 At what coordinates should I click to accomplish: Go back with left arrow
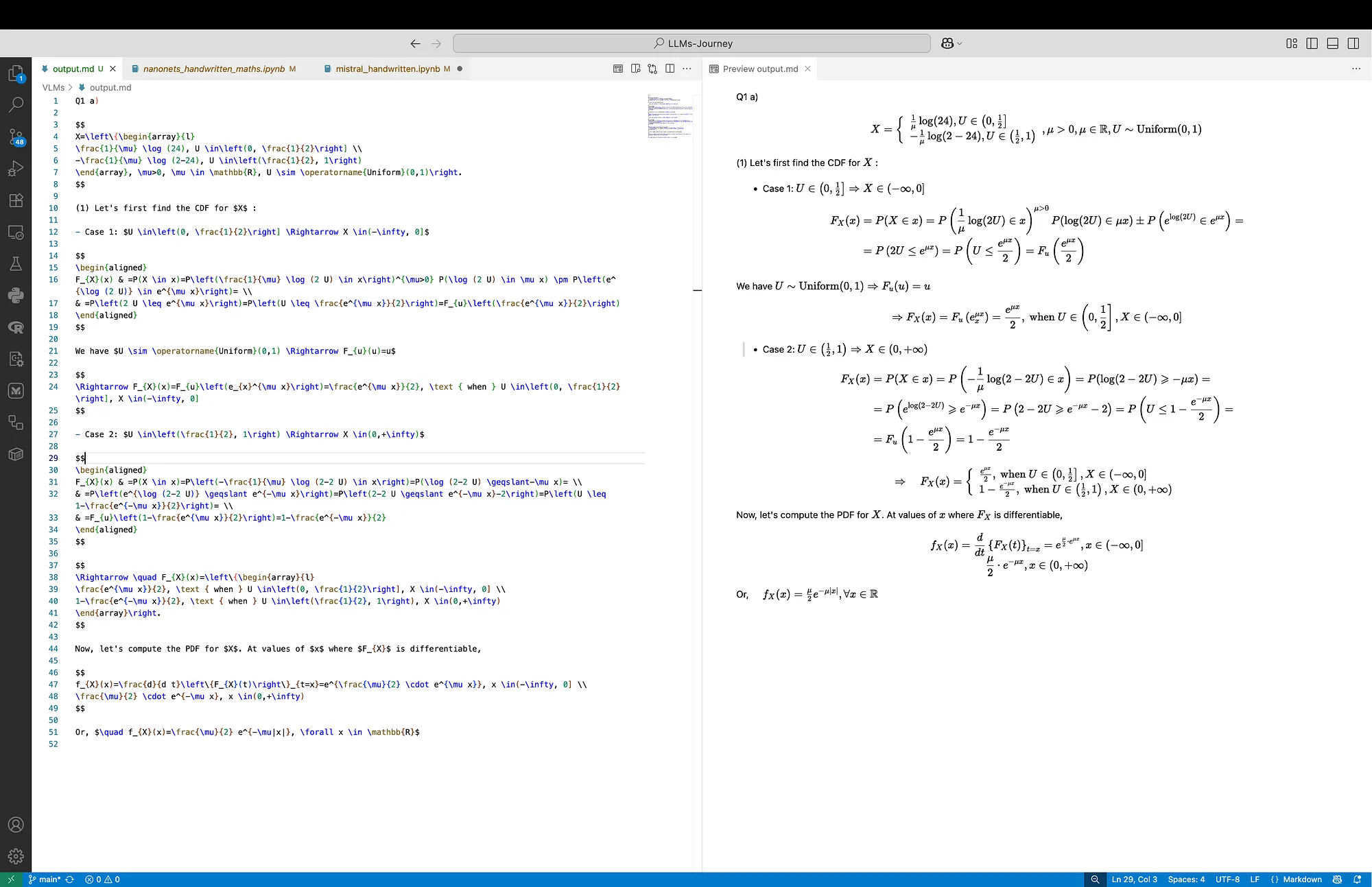click(415, 43)
